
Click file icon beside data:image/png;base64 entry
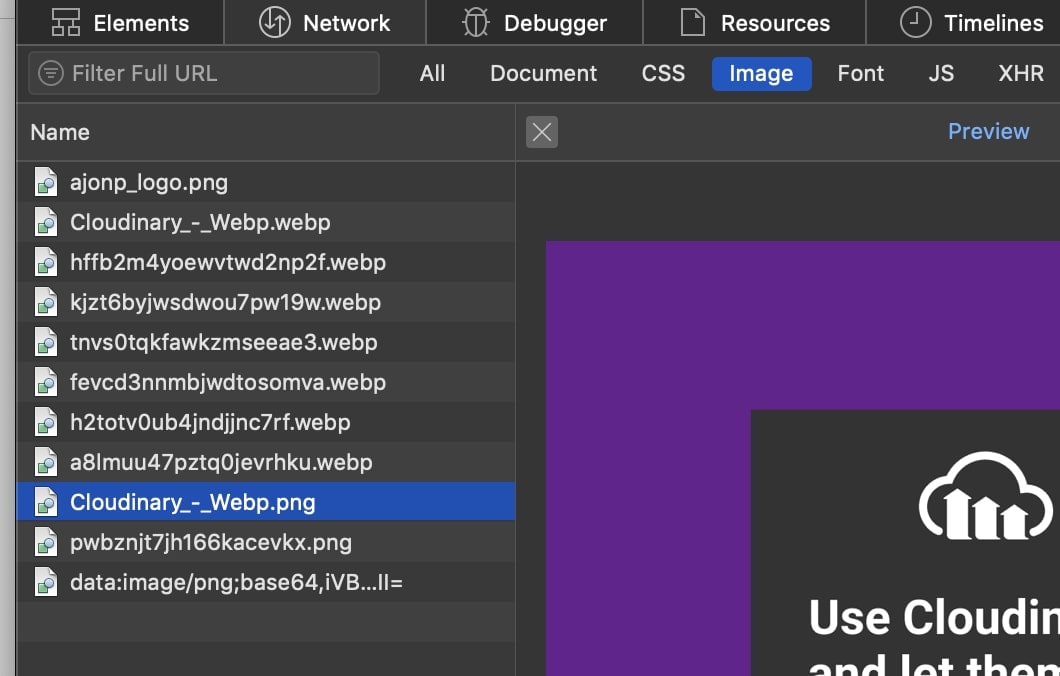46,581
